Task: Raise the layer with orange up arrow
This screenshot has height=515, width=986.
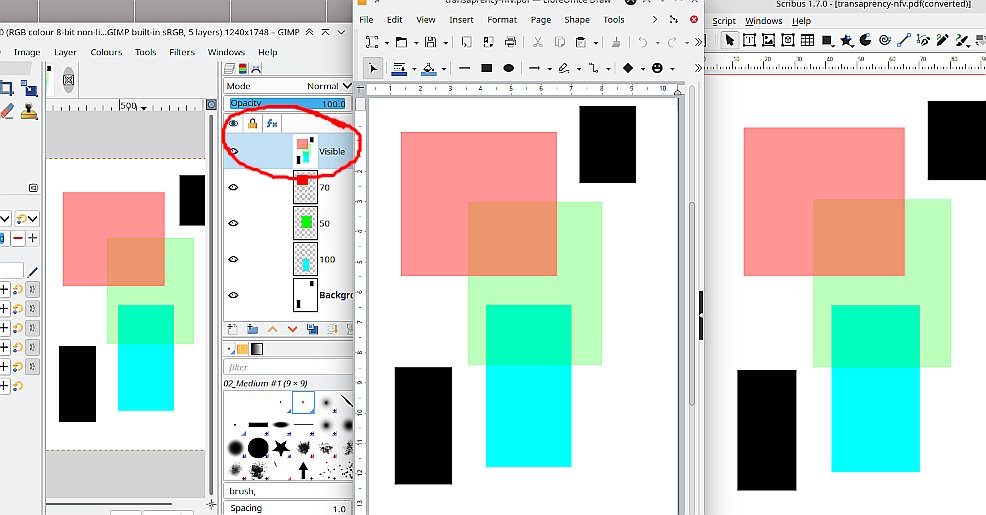Action: [x=272, y=329]
